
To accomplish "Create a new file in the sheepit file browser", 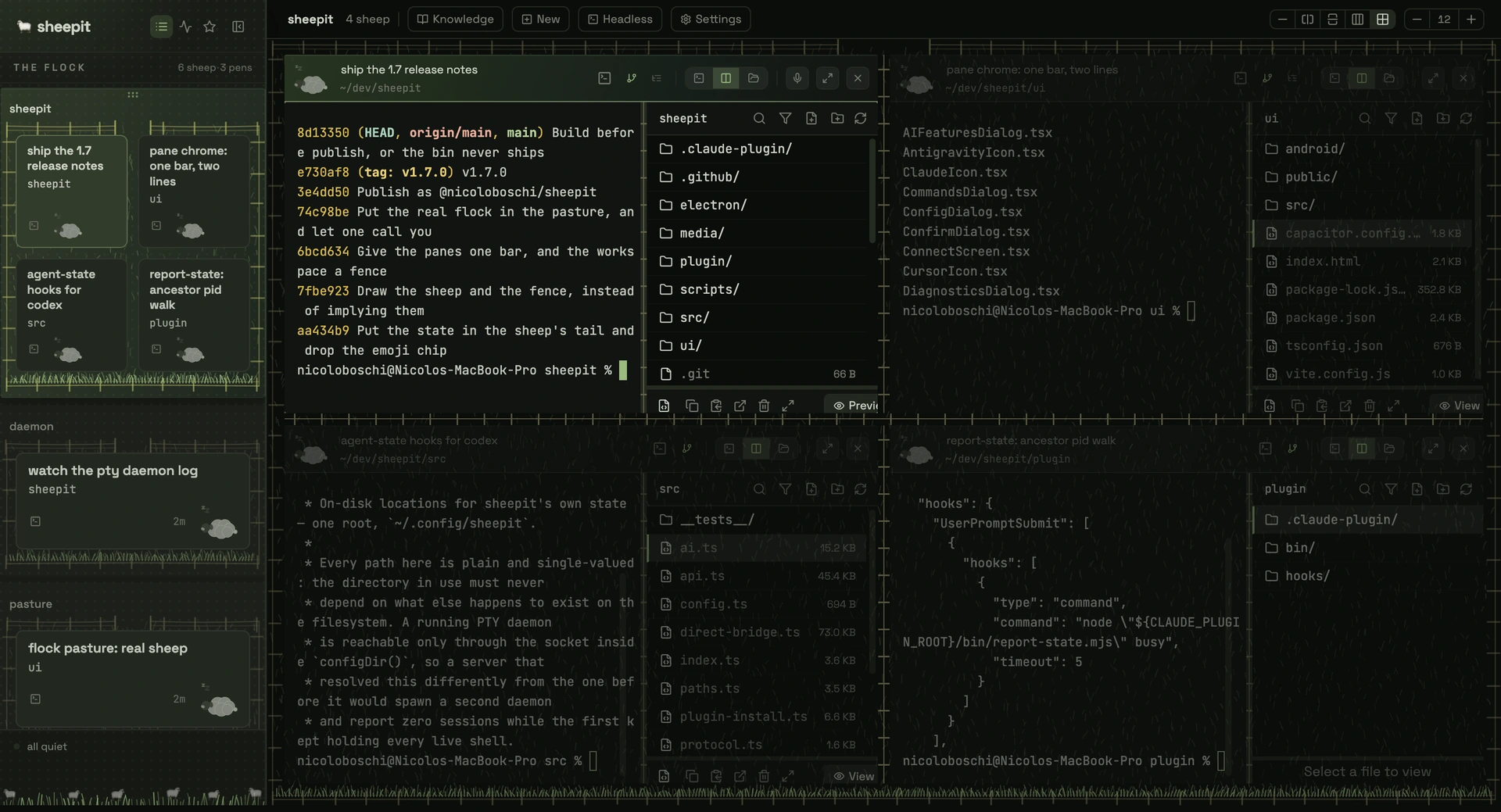I will click(811, 118).
